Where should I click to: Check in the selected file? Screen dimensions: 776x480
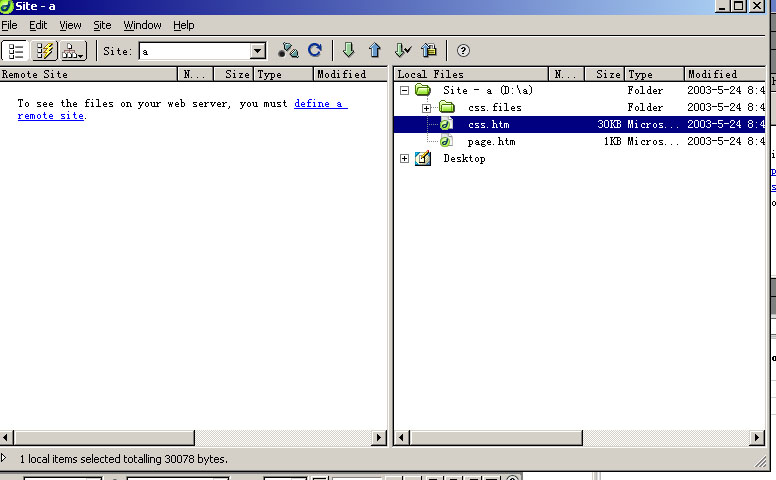point(429,51)
